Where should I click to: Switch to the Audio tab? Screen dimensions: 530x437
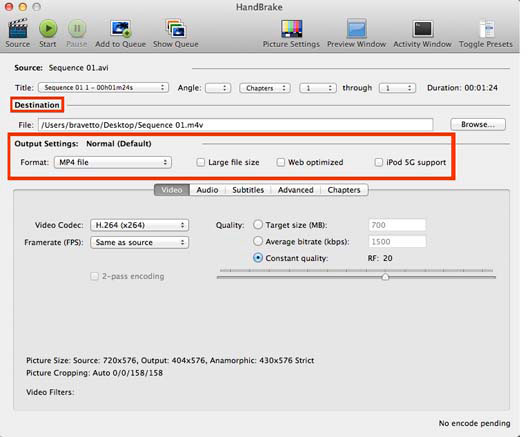point(207,190)
